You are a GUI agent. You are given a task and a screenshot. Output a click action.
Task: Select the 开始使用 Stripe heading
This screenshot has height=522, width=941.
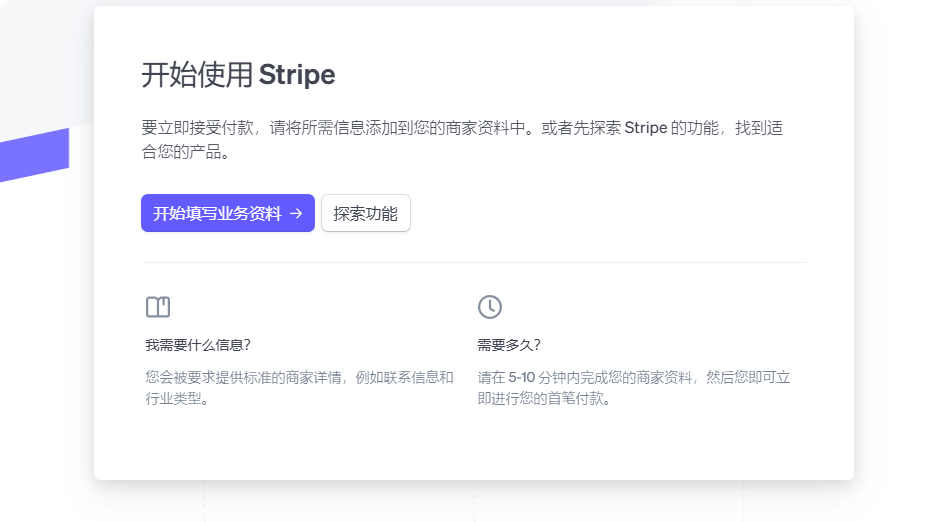(238, 75)
